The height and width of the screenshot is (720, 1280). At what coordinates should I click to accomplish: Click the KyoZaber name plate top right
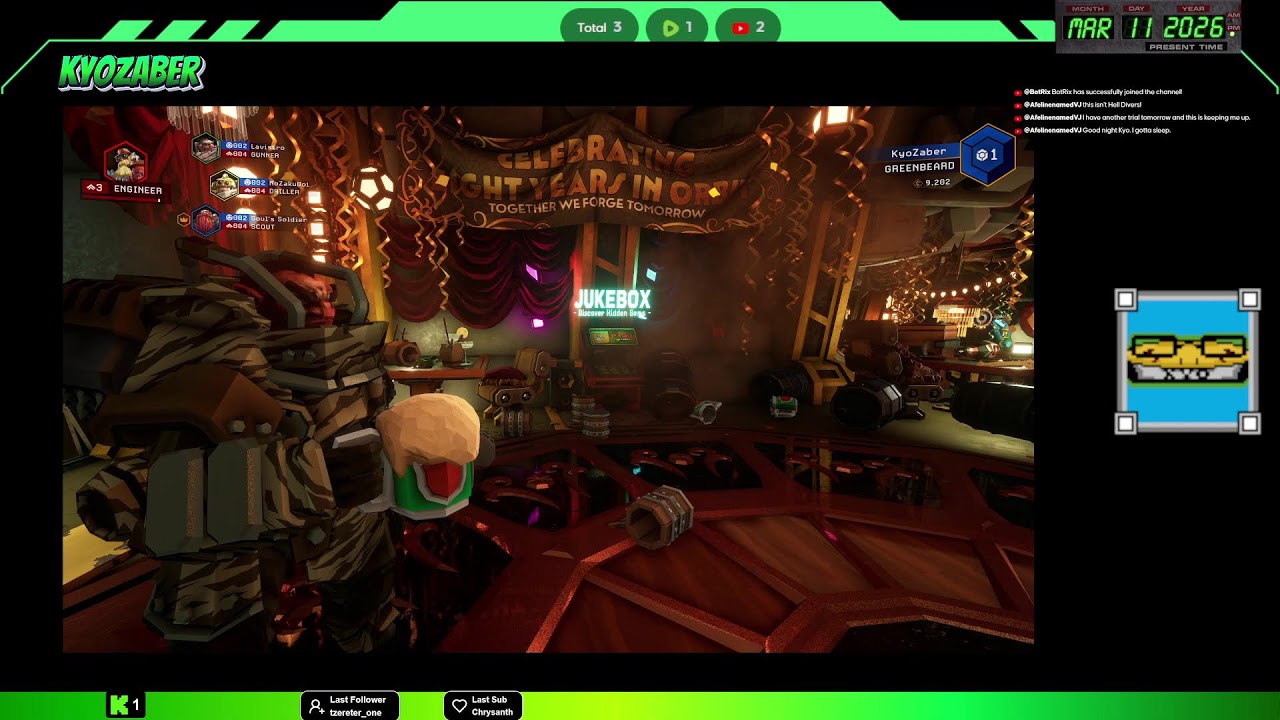(x=918, y=153)
